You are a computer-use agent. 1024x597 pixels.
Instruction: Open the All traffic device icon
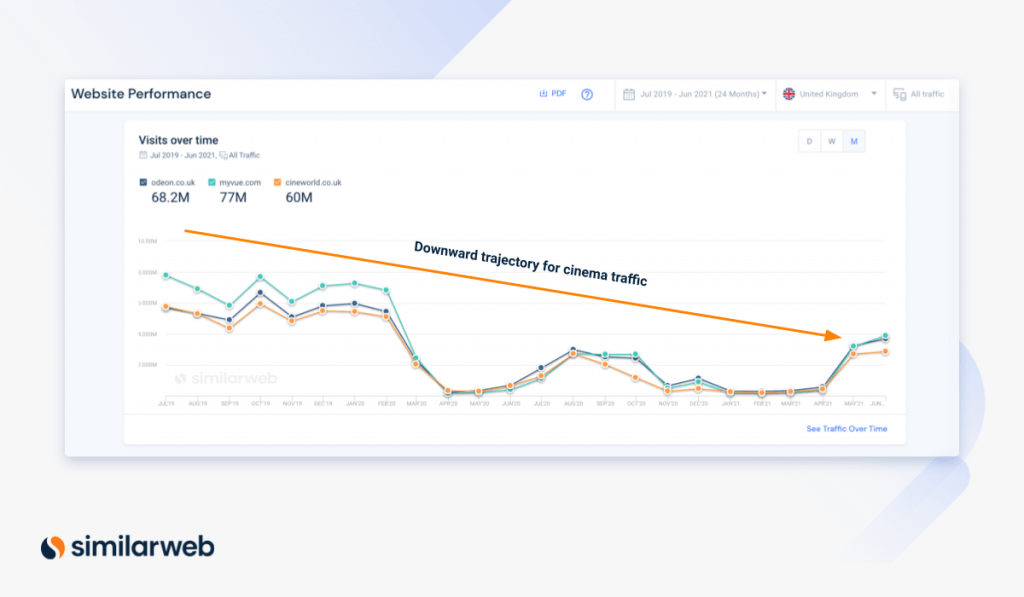click(899, 95)
